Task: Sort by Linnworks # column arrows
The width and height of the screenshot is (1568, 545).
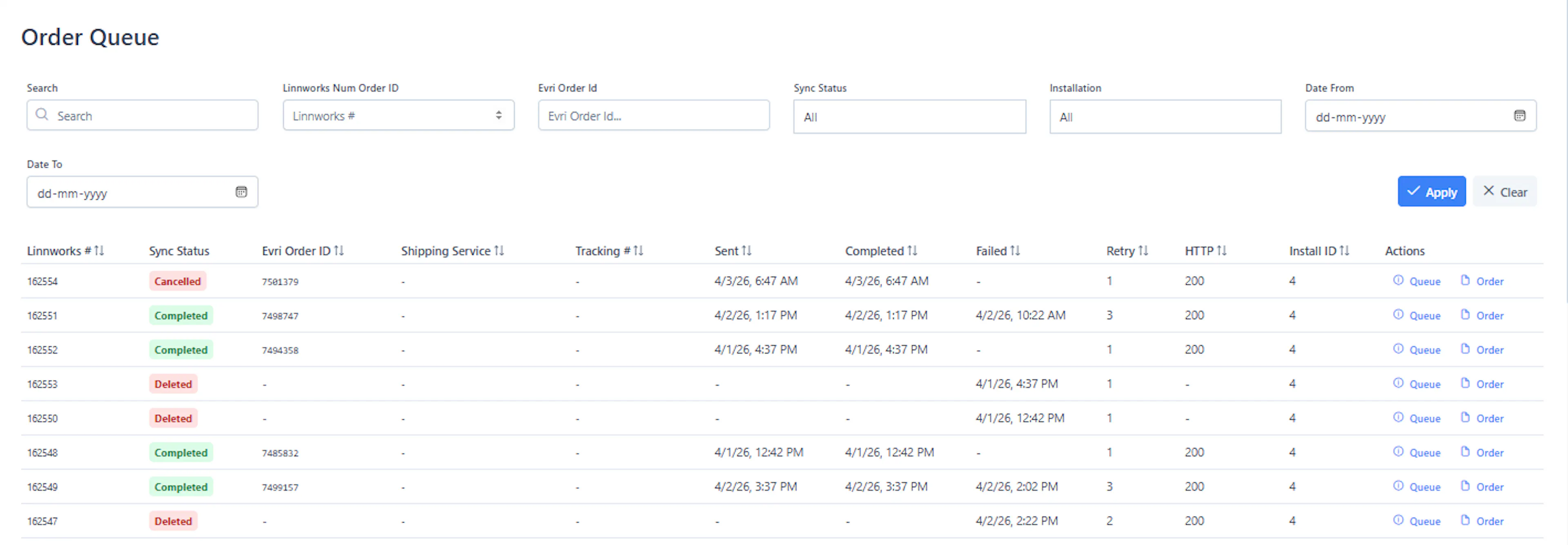Action: point(99,251)
